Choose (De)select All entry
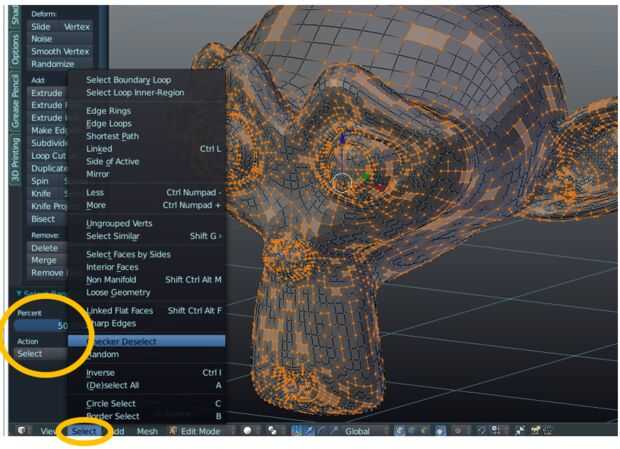 coord(146,385)
